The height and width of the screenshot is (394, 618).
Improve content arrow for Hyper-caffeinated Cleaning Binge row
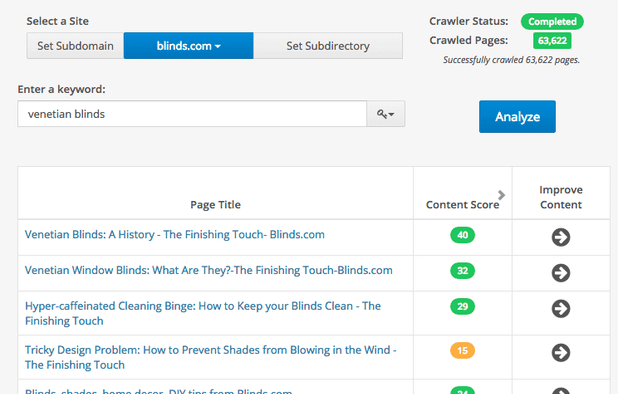[560, 309]
